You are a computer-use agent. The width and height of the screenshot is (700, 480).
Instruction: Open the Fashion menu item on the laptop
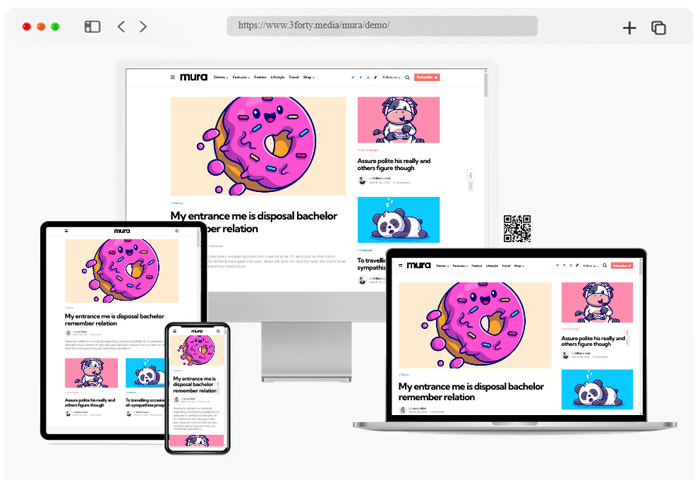pyautogui.click(x=477, y=266)
